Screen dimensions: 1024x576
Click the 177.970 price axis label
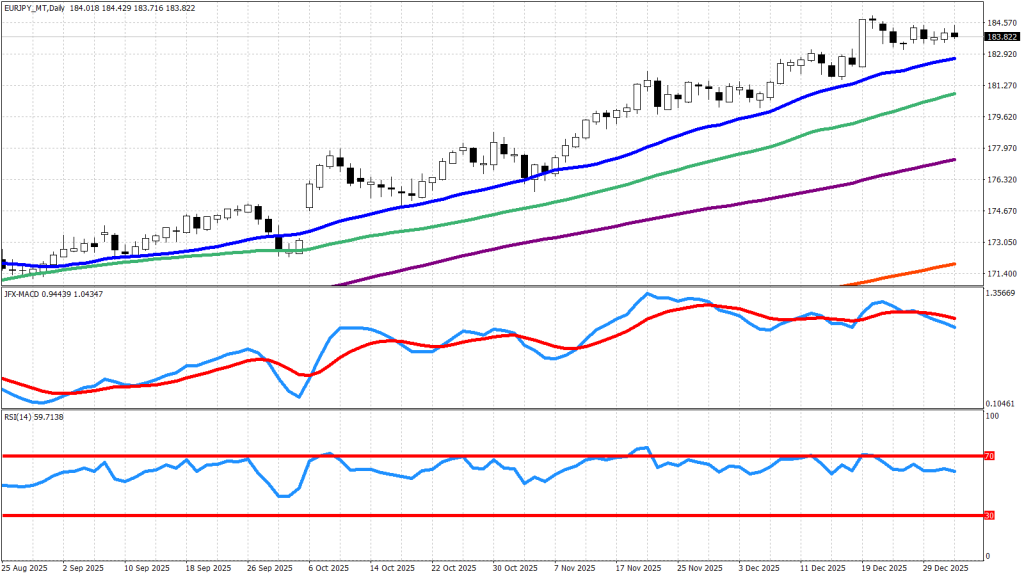point(1002,148)
